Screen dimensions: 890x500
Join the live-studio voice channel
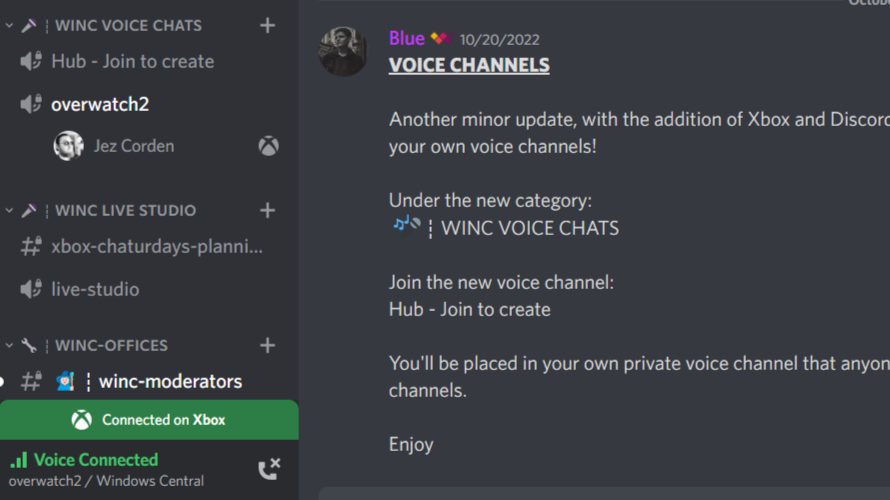point(95,289)
